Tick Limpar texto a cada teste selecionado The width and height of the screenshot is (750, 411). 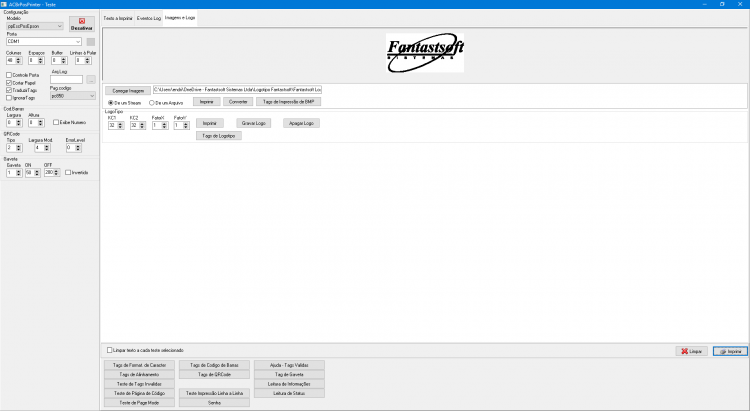[110, 350]
